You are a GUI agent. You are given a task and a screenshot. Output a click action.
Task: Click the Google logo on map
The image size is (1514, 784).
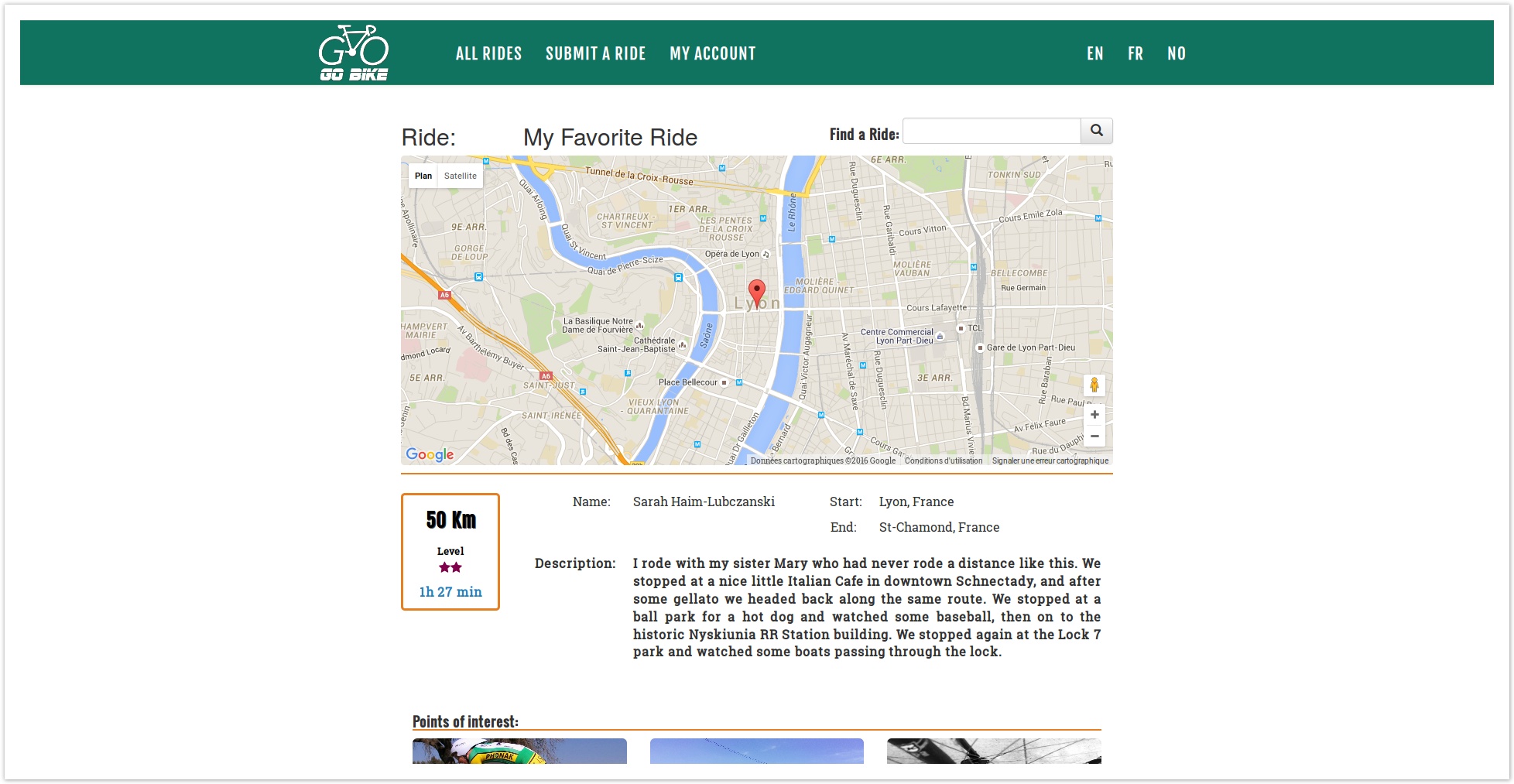click(430, 454)
